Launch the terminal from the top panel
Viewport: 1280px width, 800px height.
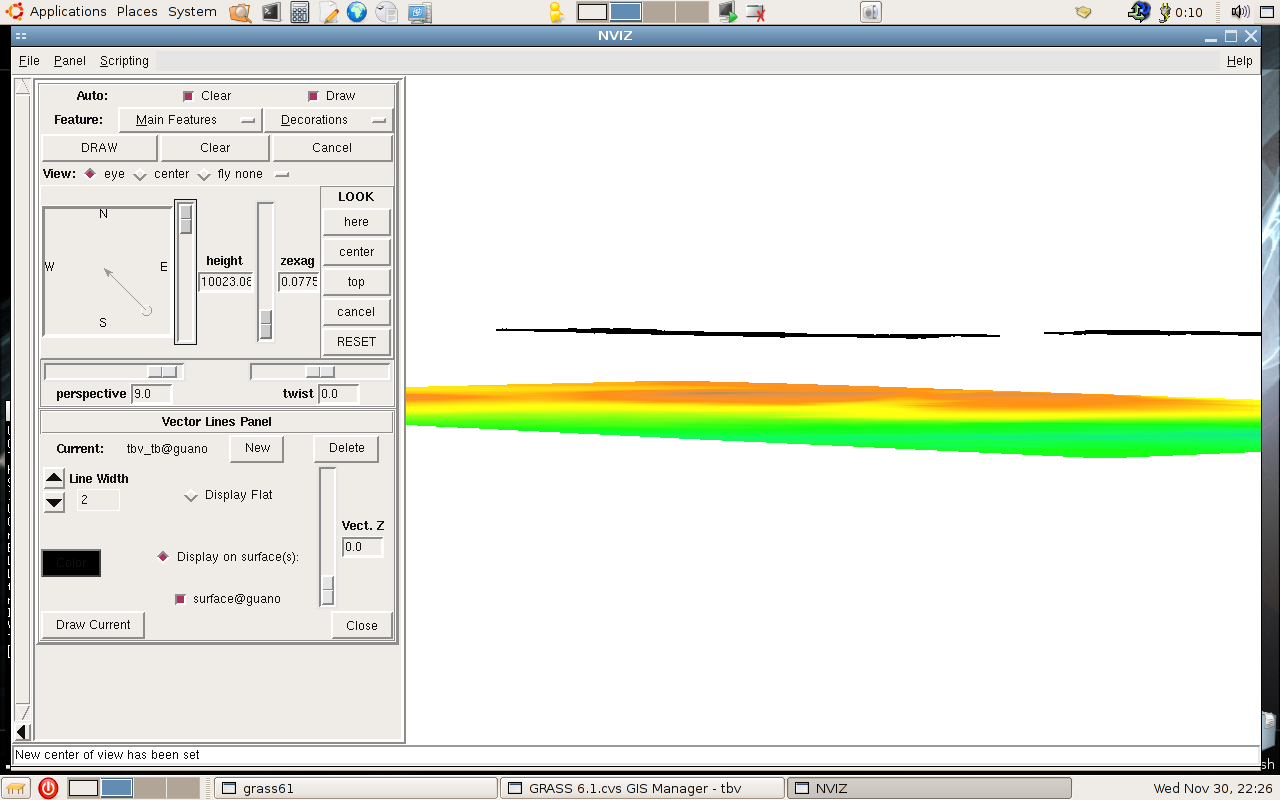[x=271, y=13]
